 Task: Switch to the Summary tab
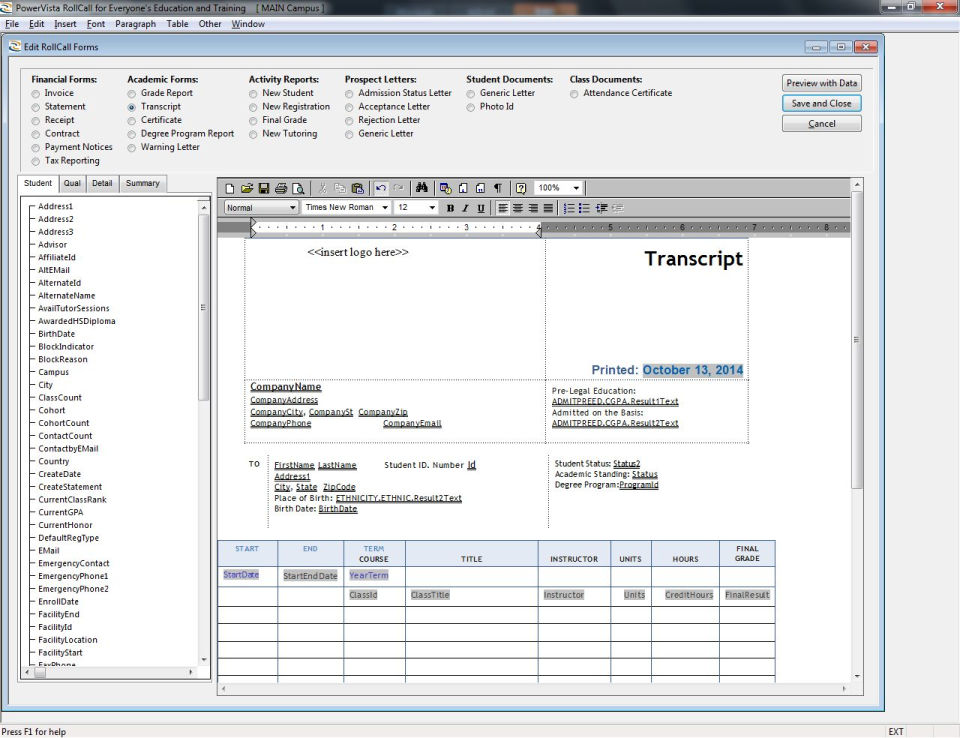tap(142, 183)
